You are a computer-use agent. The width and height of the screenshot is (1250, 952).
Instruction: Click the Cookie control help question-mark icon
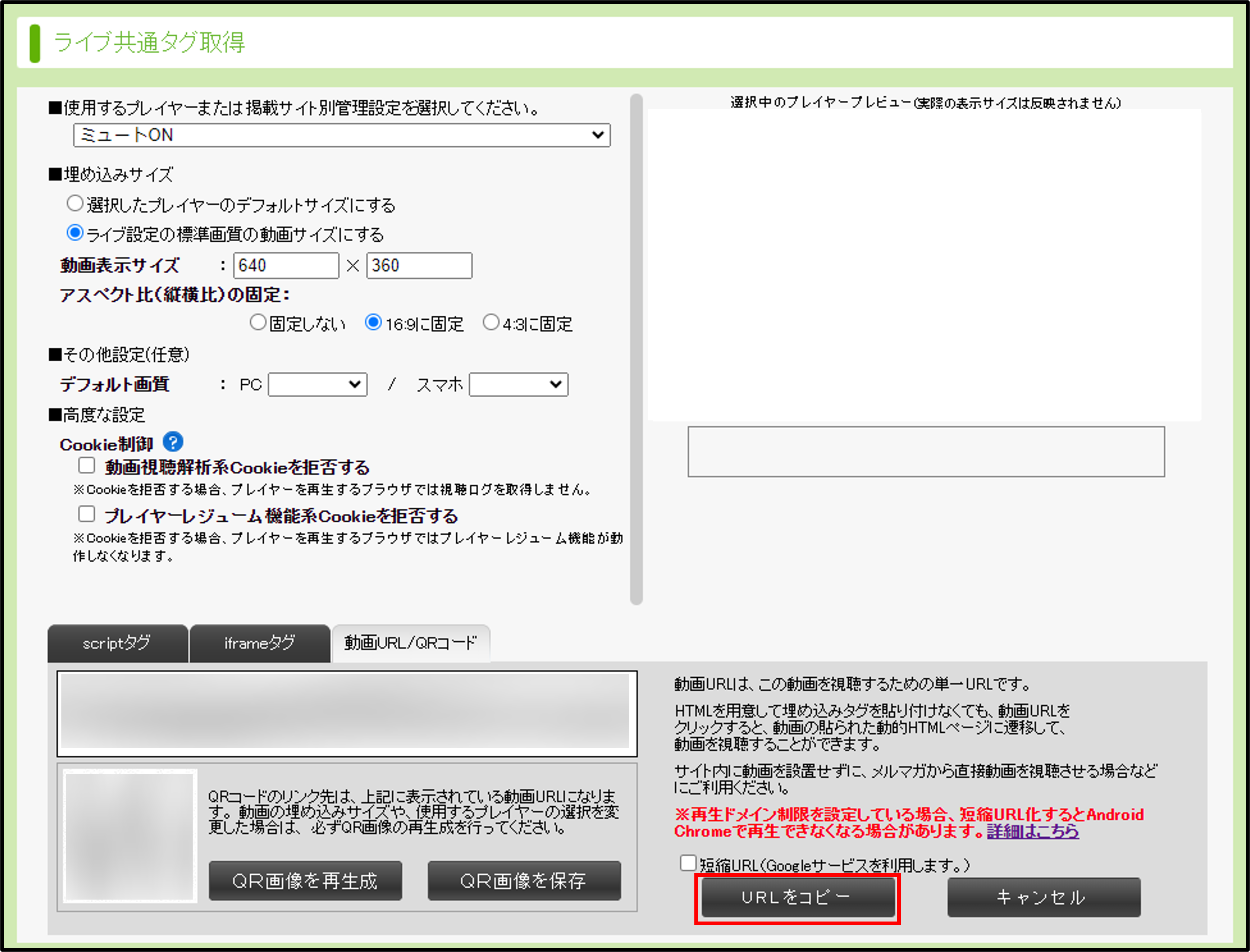coord(173,443)
